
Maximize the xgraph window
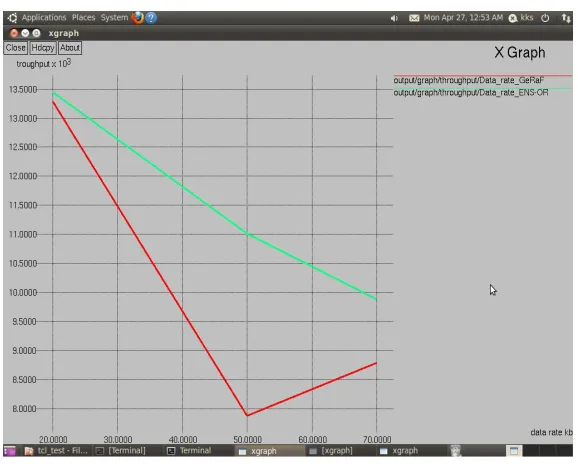[36, 33]
